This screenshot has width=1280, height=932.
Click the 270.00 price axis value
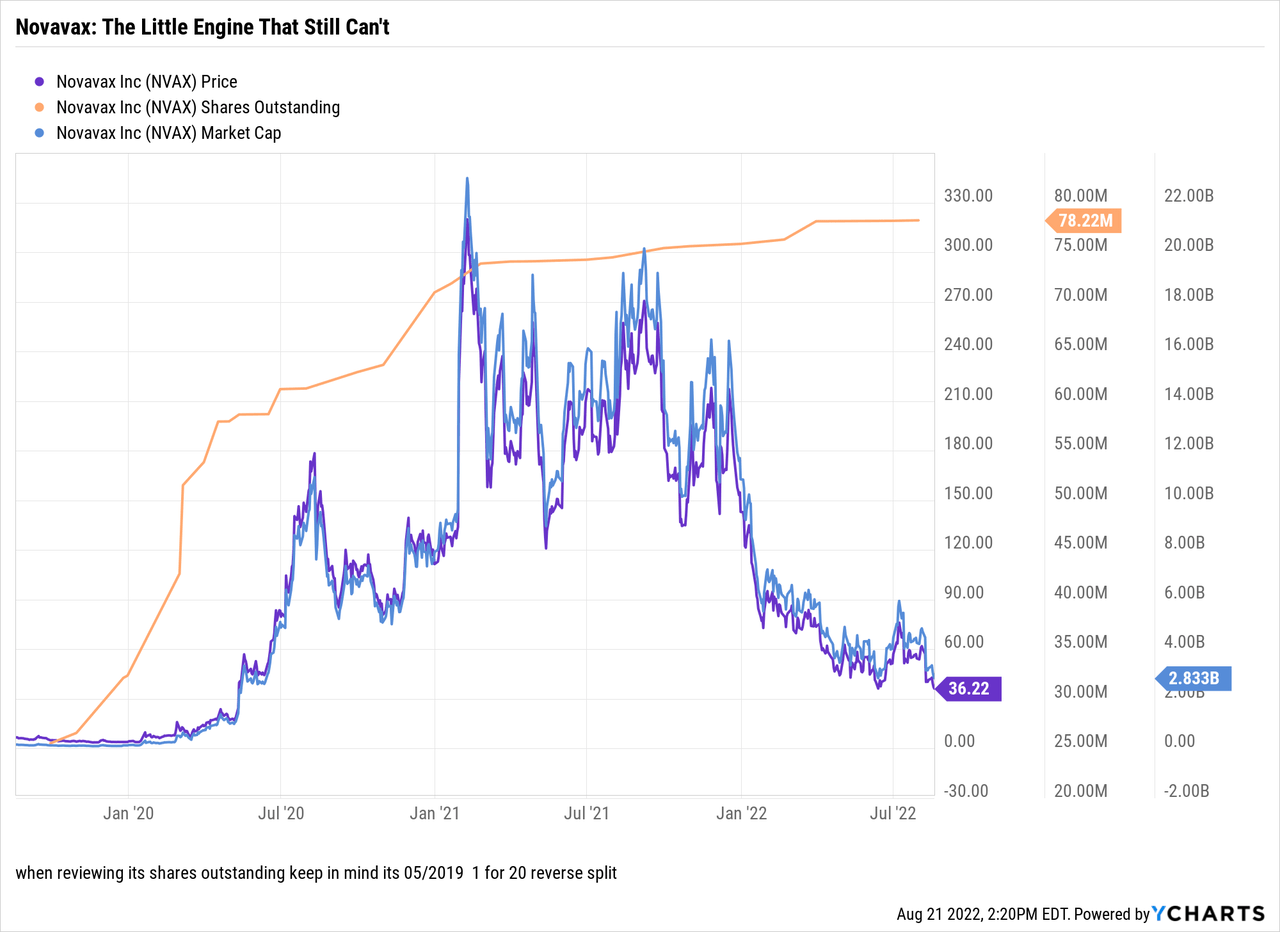coord(969,295)
